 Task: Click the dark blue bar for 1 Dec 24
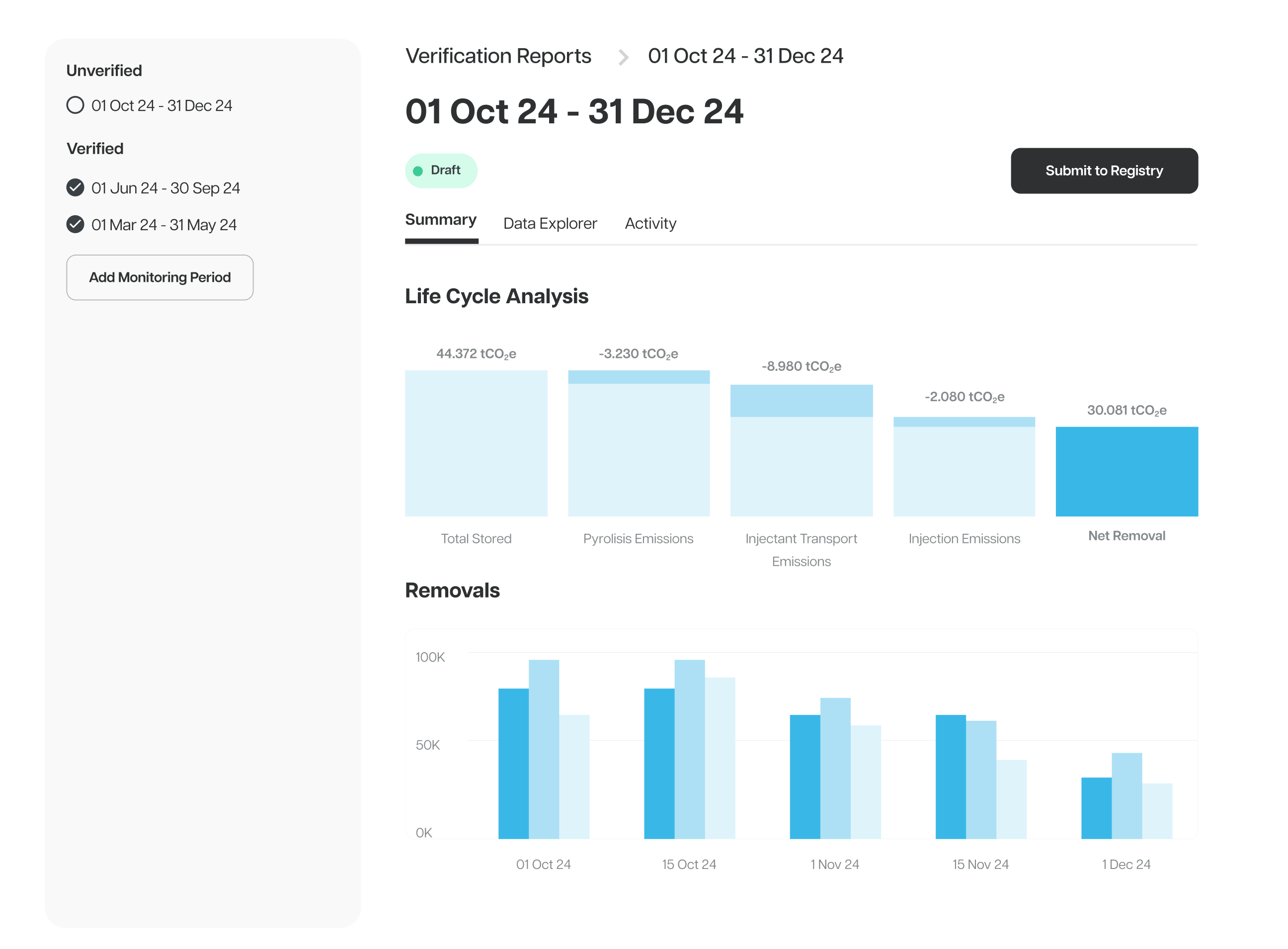pos(1096,808)
